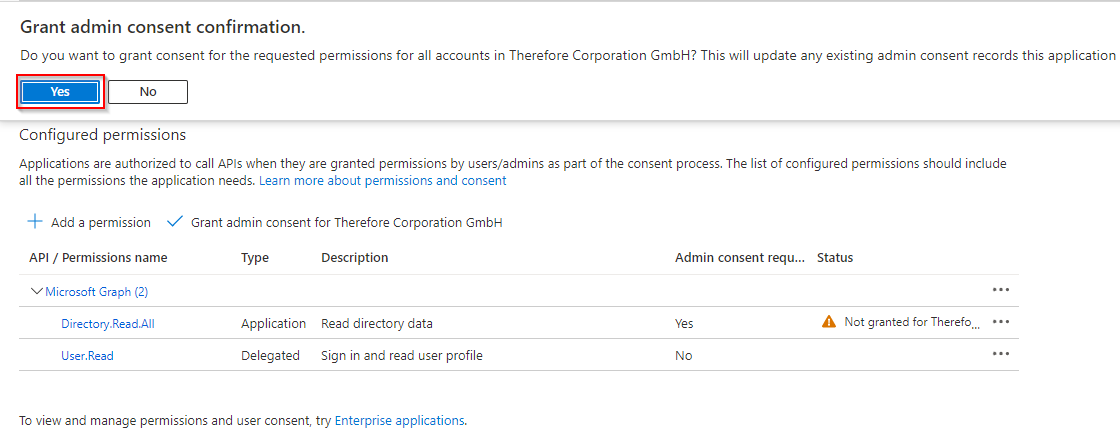Image resolution: width=1120 pixels, height=441 pixels.
Task: Decline consent with the No button
Action: pyautogui.click(x=148, y=91)
